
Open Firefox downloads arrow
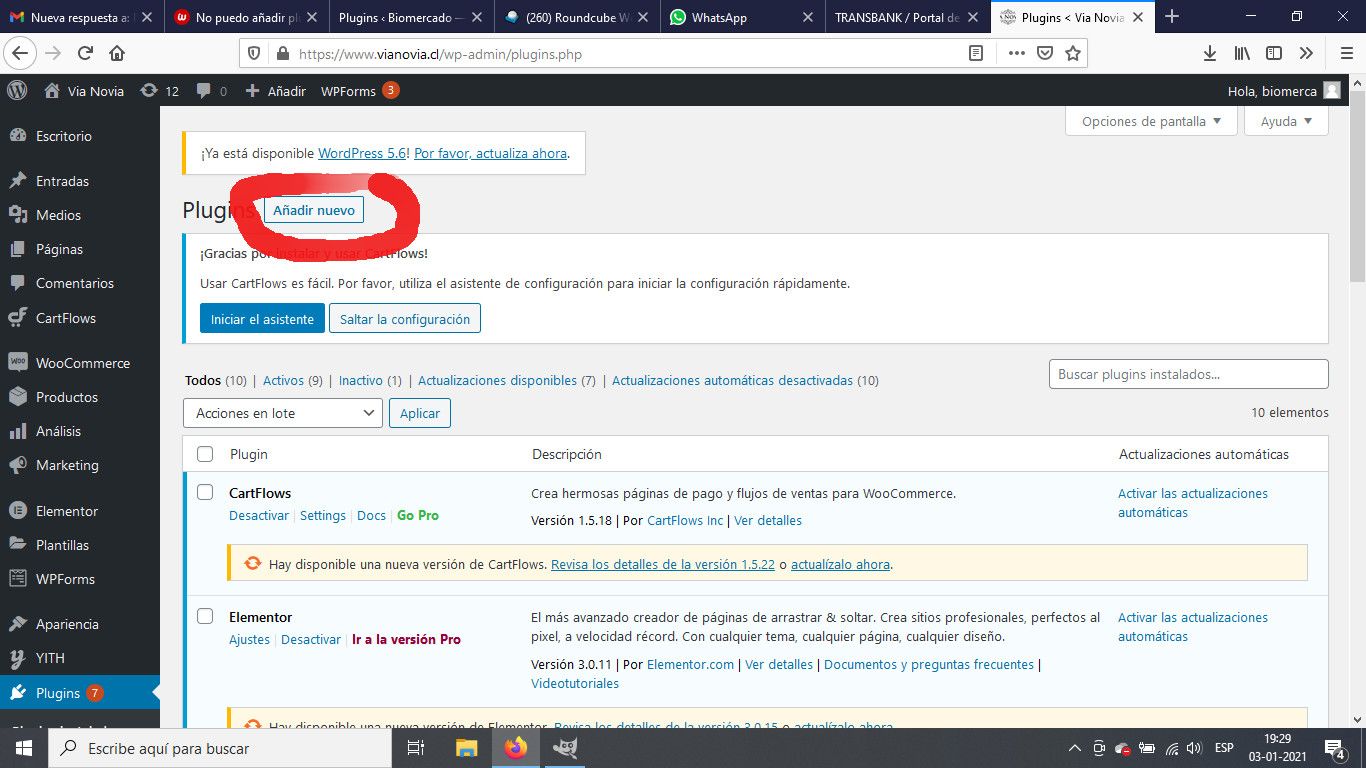click(1210, 54)
